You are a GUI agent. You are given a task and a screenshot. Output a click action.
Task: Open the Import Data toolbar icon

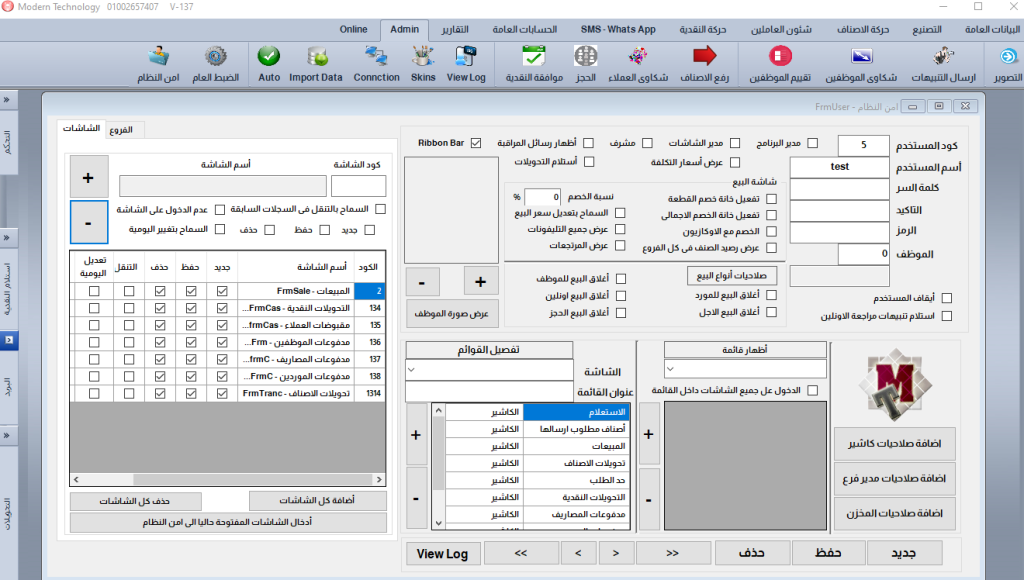pyautogui.click(x=316, y=62)
